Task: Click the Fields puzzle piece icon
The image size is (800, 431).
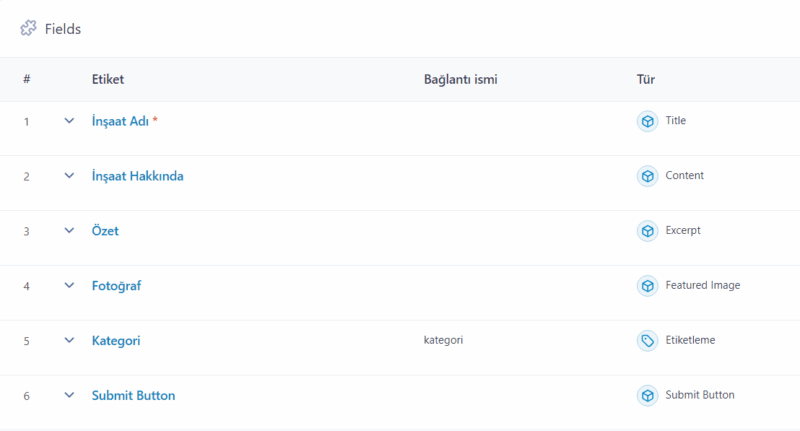Action: pyautogui.click(x=28, y=29)
